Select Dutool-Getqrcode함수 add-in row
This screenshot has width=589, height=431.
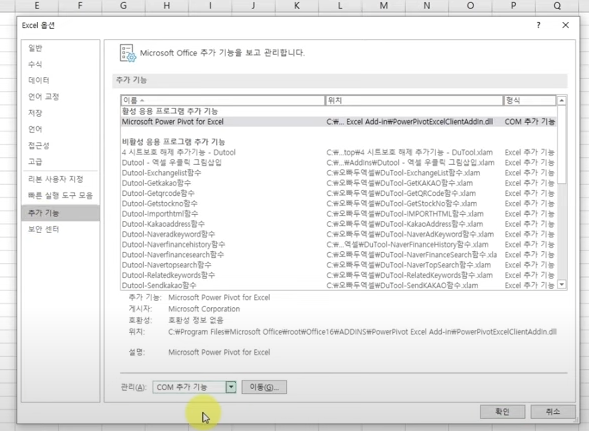click(x=338, y=194)
